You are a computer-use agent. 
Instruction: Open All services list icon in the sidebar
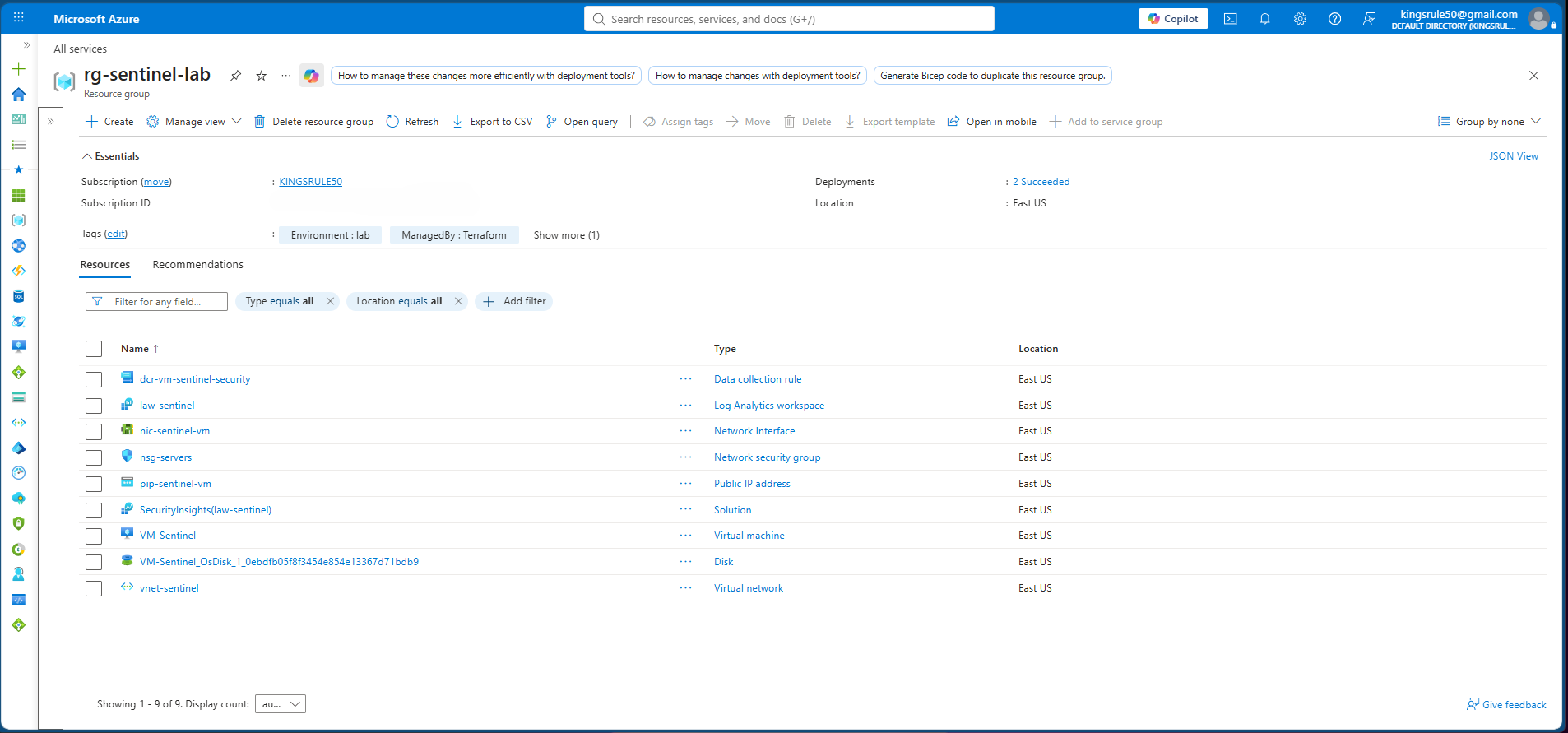pyautogui.click(x=18, y=145)
